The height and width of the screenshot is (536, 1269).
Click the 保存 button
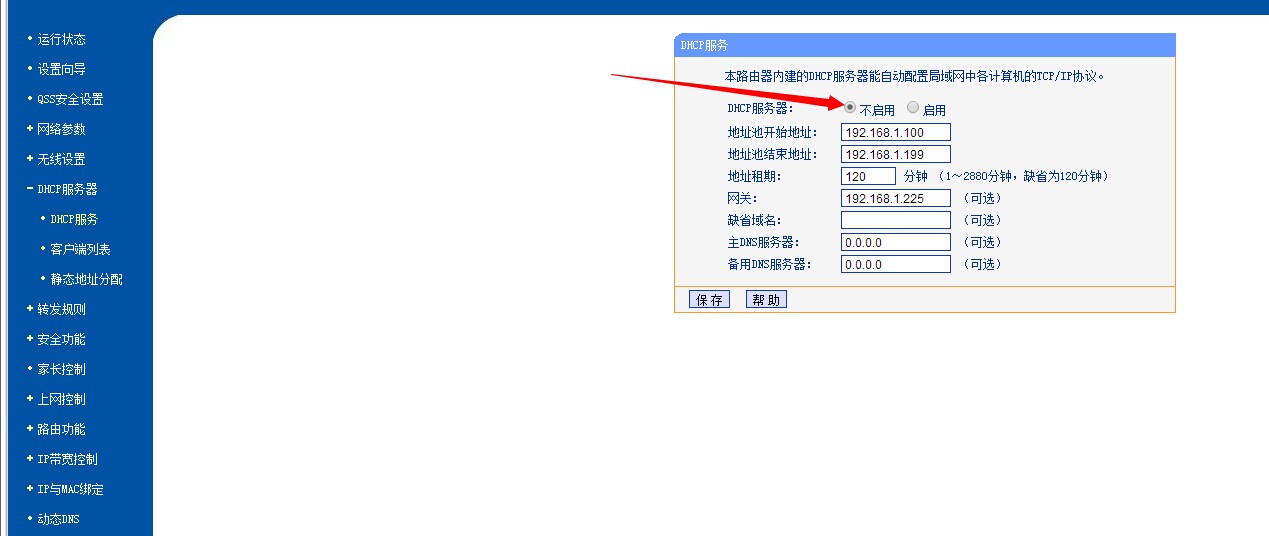tap(710, 300)
